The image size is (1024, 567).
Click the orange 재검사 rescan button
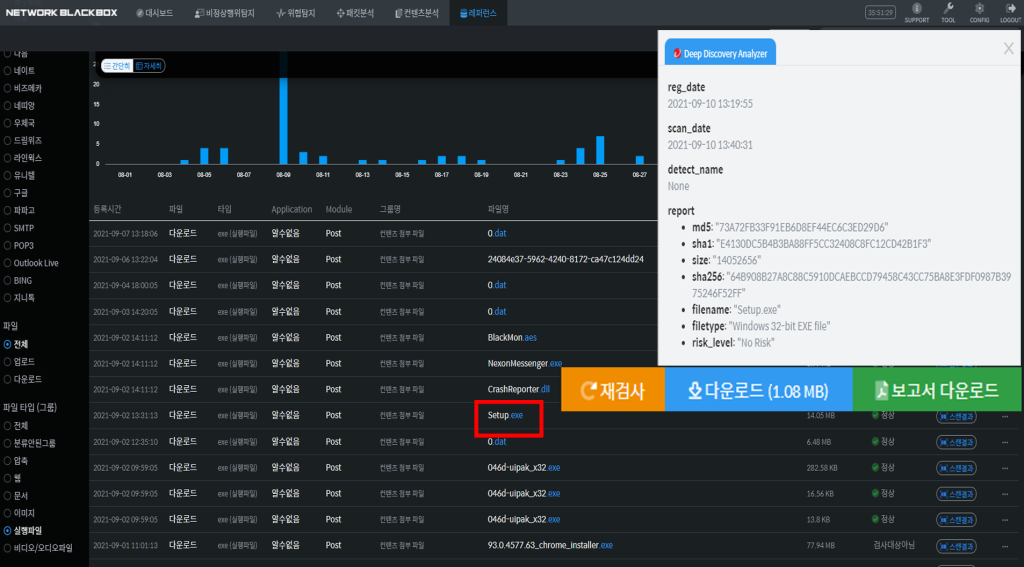coord(612,390)
